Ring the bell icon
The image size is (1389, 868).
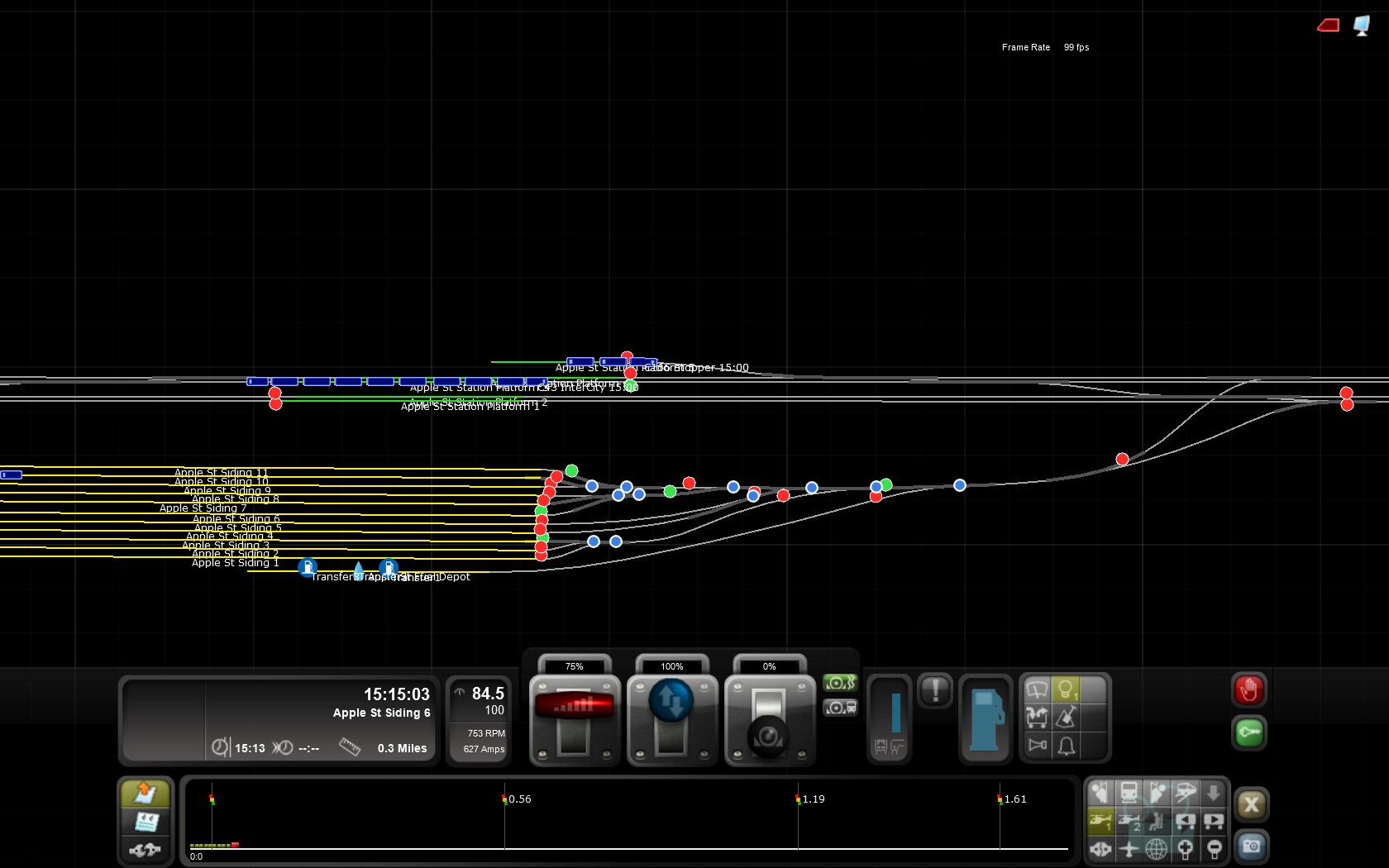1067,746
